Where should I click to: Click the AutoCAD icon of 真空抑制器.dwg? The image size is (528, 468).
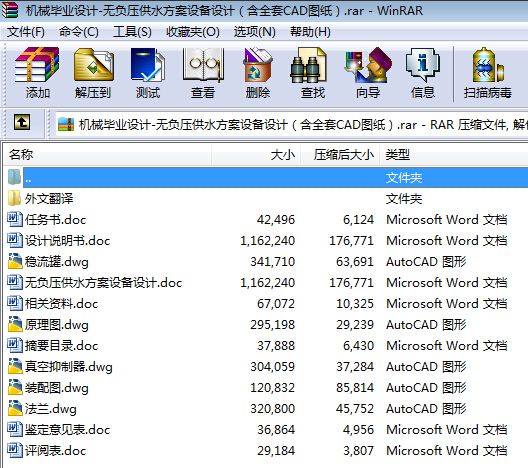pyautogui.click(x=14, y=366)
